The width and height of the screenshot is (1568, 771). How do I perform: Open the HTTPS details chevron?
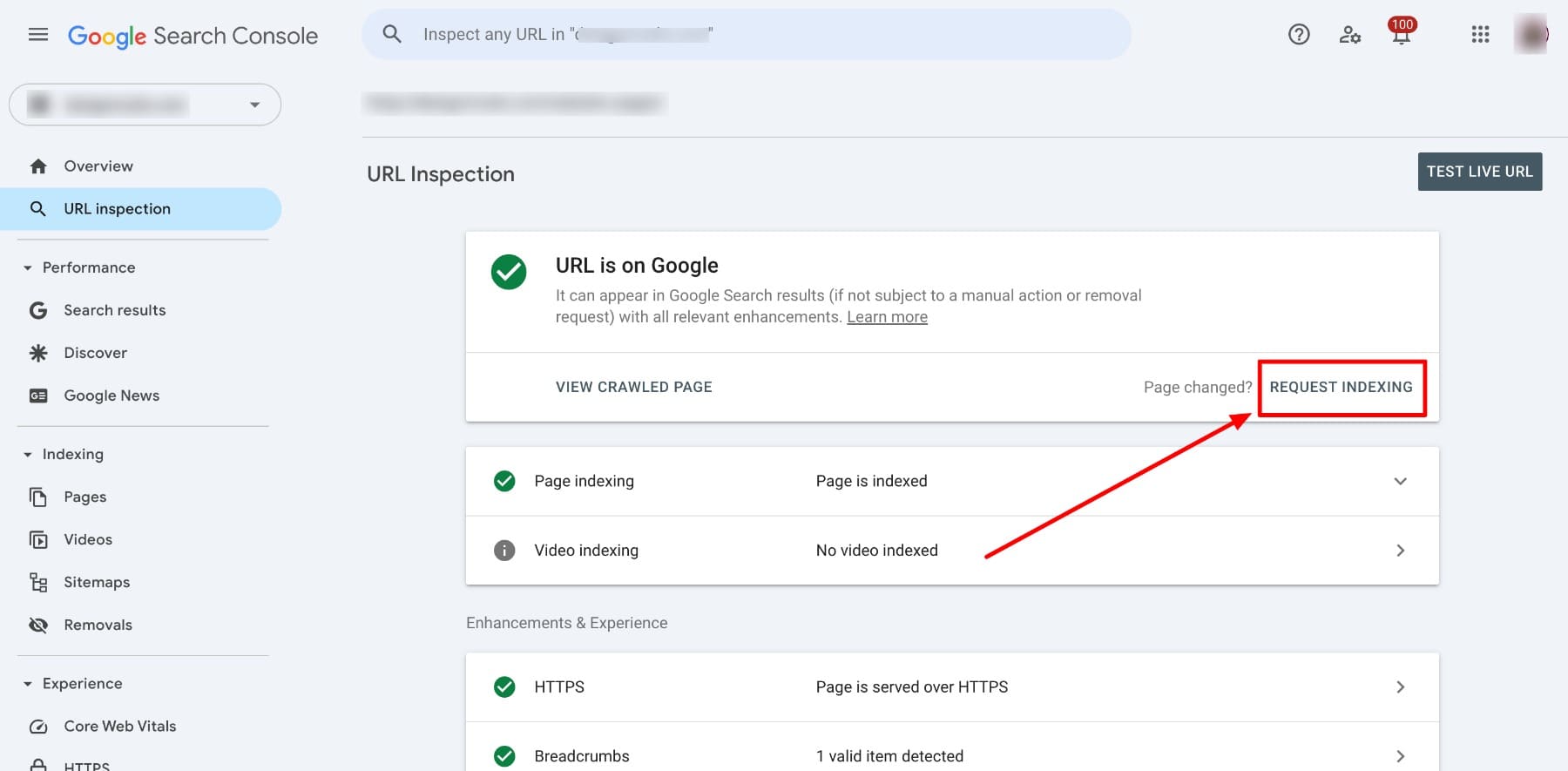pos(1401,687)
